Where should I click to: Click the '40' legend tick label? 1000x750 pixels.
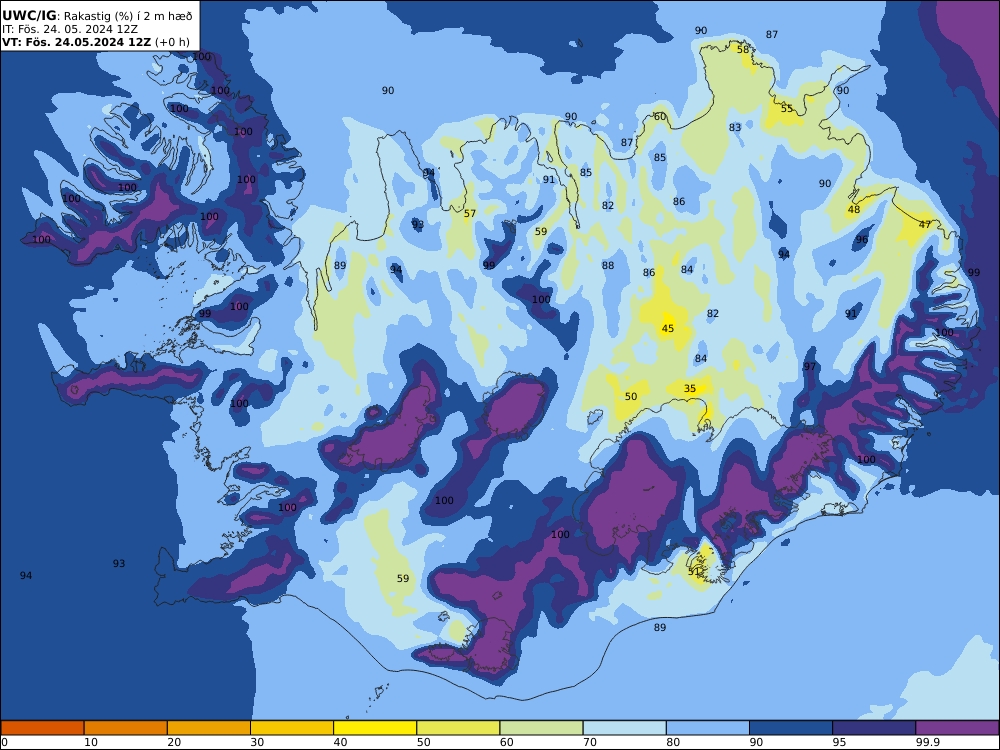341,742
